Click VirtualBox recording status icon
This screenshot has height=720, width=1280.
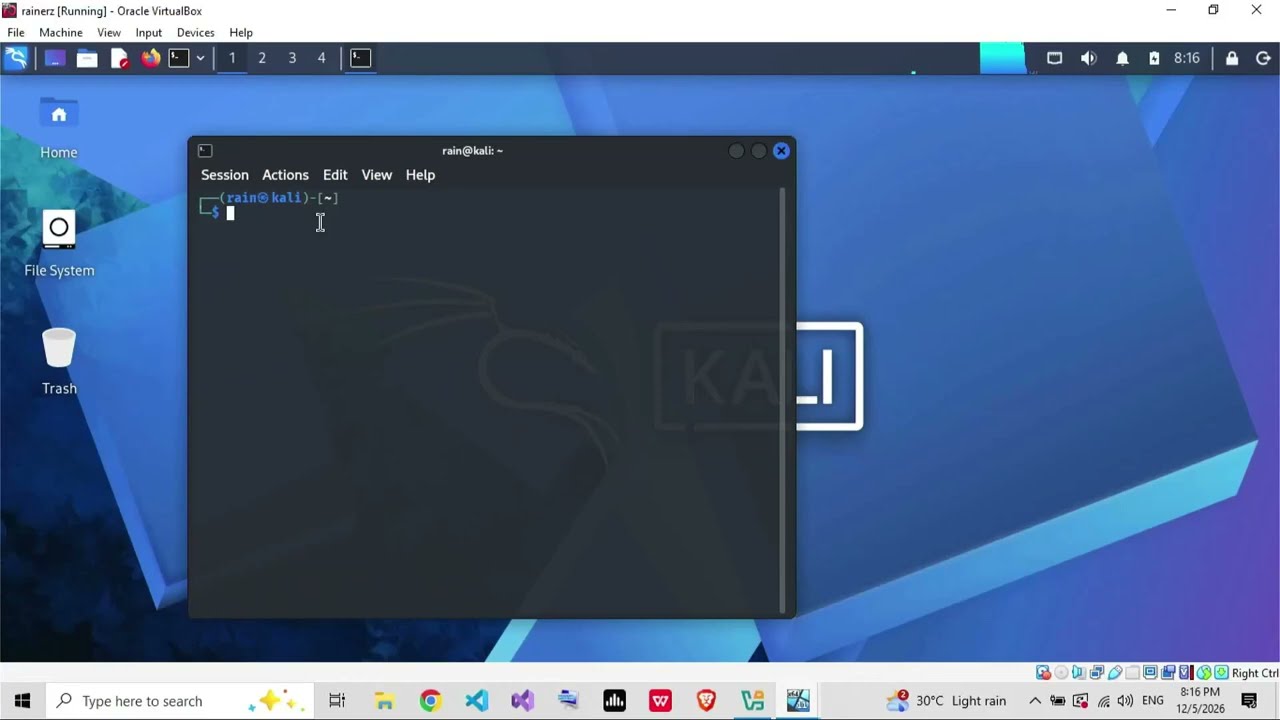(1168, 673)
